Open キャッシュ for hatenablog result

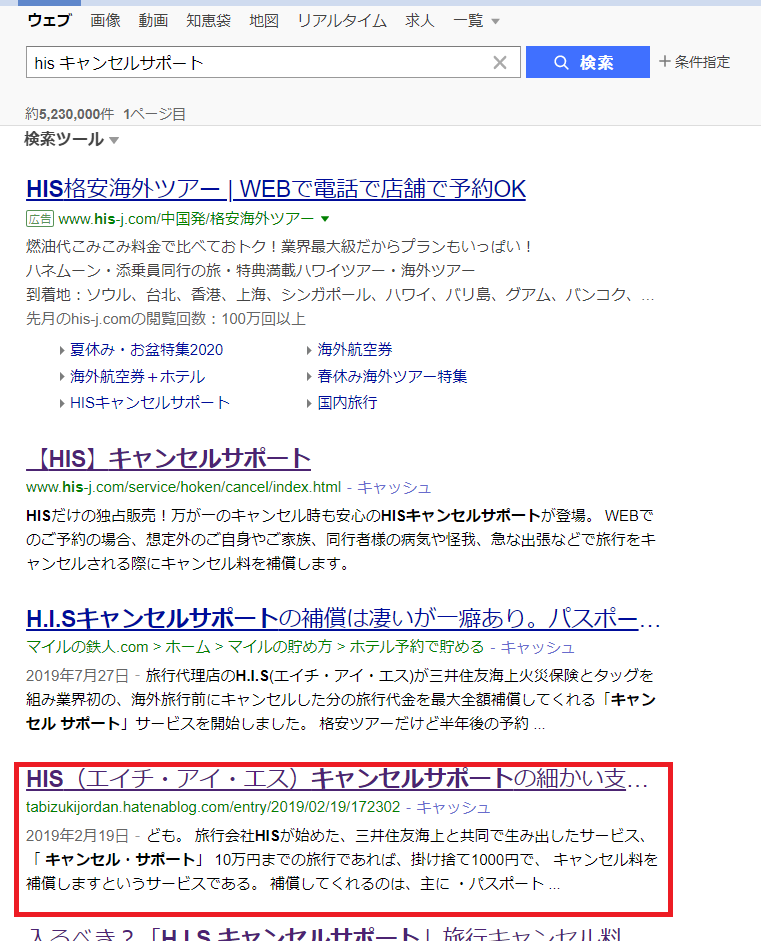click(453, 808)
